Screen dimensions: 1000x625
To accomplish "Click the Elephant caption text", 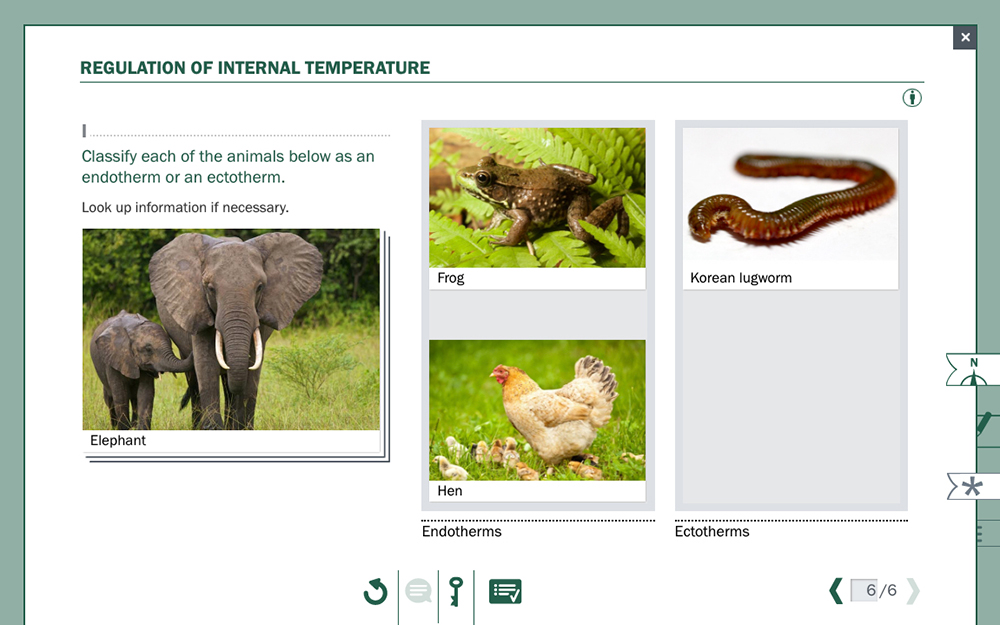I will coord(118,441).
